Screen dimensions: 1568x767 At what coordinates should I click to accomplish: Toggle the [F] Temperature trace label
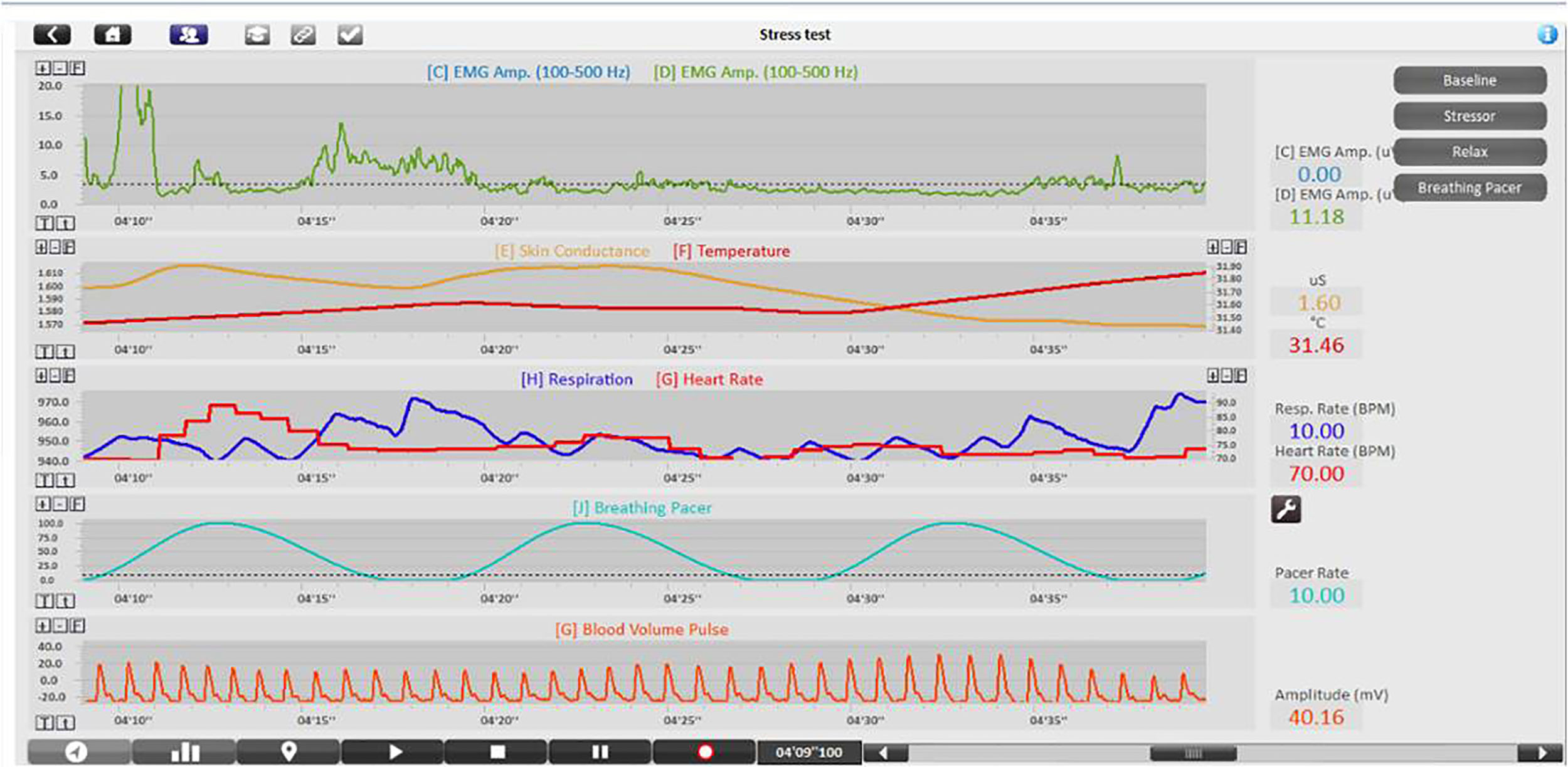[x=731, y=251]
